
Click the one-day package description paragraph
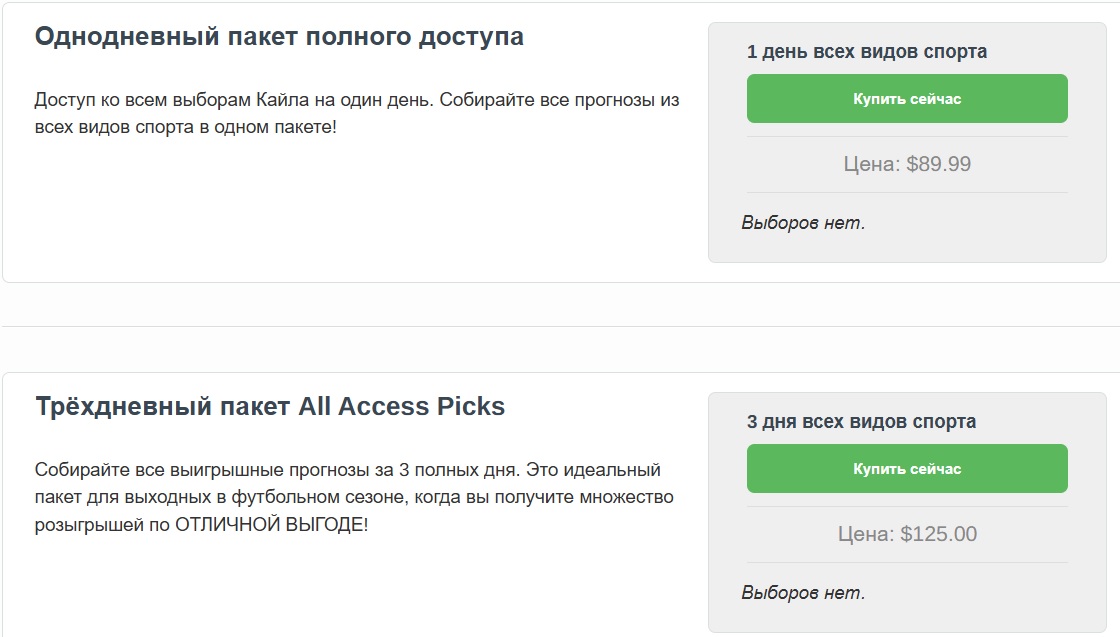point(356,115)
